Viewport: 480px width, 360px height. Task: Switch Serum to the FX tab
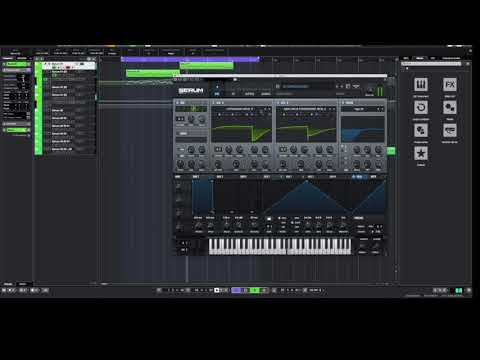(x=233, y=94)
